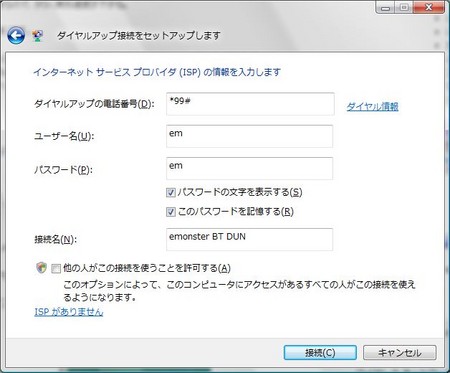450x373 pixels.
Task: Click the ダイヤルアップの電話番号(D) label
Action: click(94, 104)
